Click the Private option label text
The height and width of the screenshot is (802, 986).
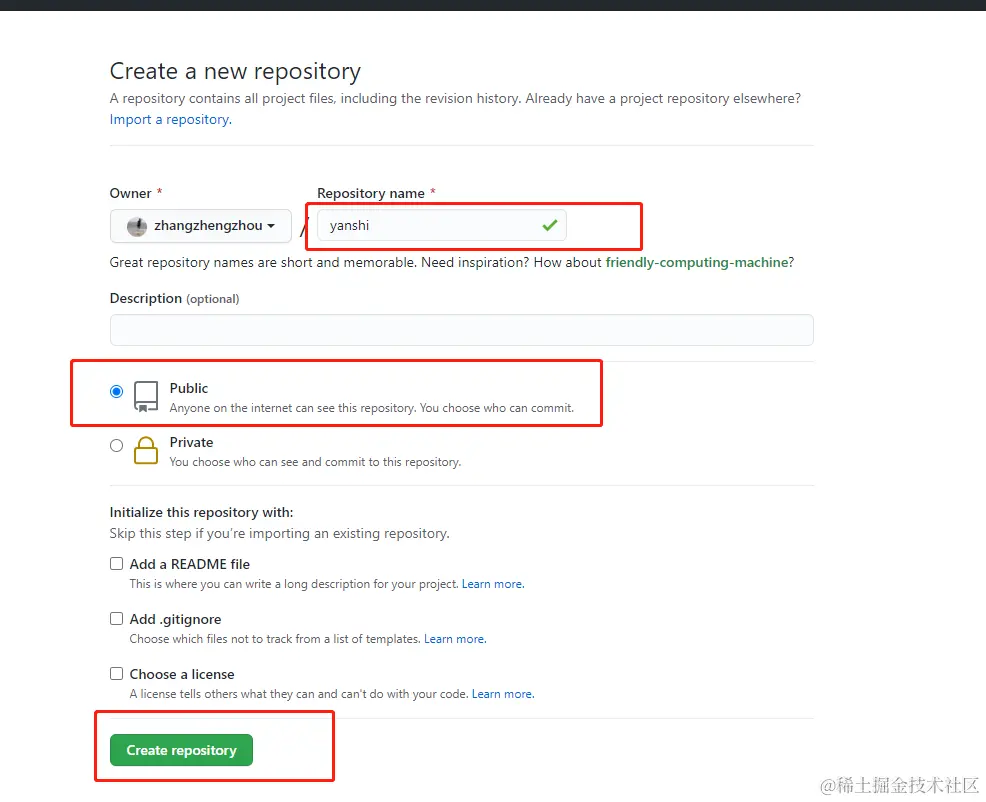pos(191,442)
